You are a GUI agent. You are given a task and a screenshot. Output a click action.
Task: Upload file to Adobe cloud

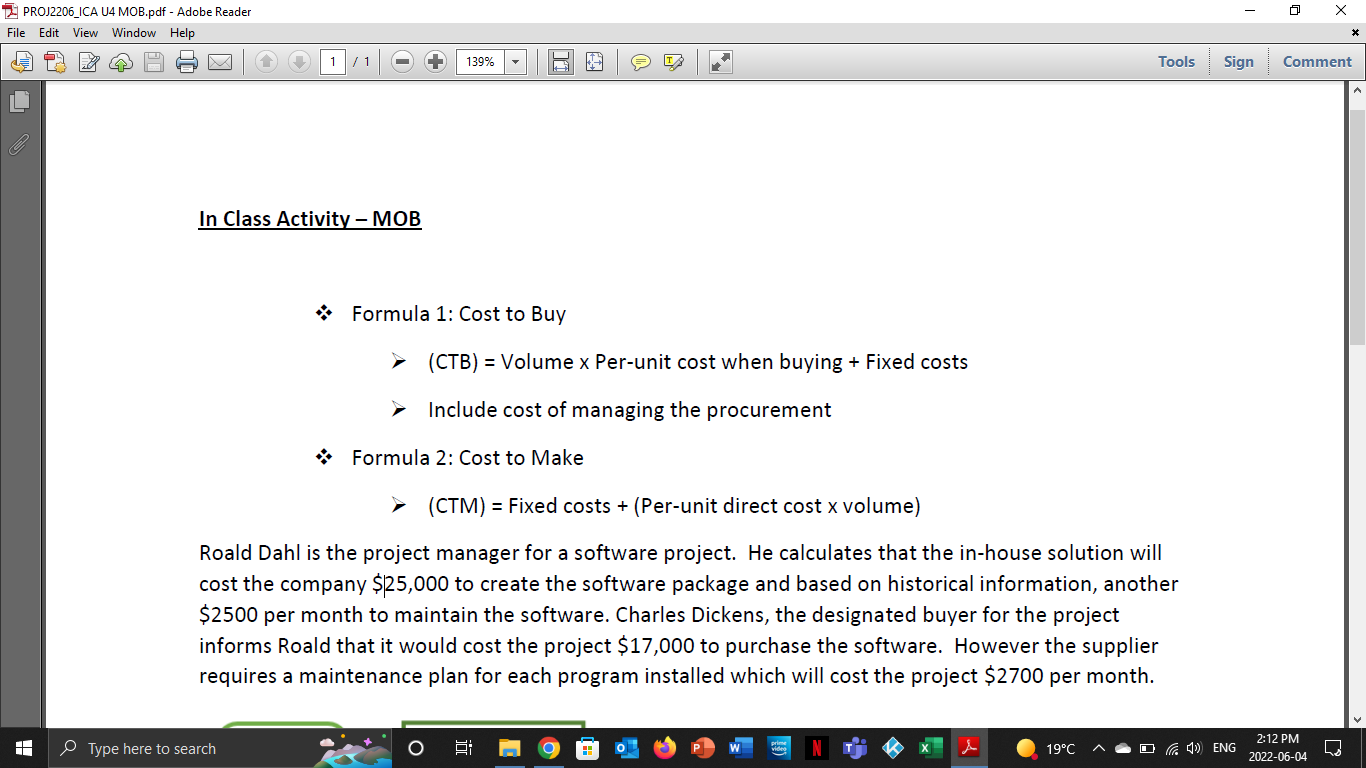point(120,62)
